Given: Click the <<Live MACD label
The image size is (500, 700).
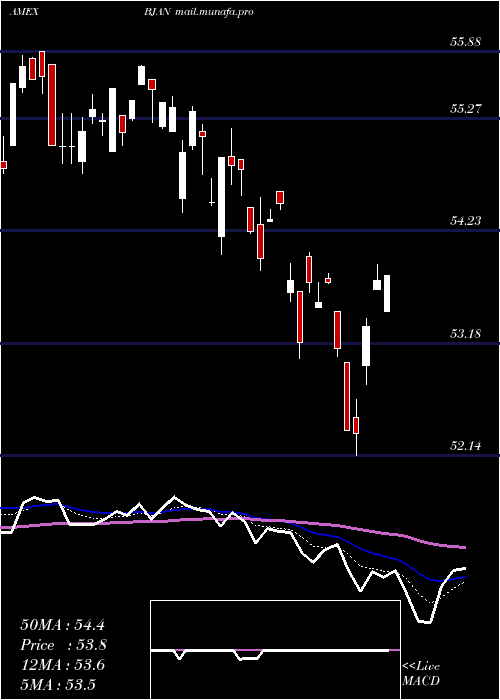Looking at the screenshot, I should coord(421,674).
